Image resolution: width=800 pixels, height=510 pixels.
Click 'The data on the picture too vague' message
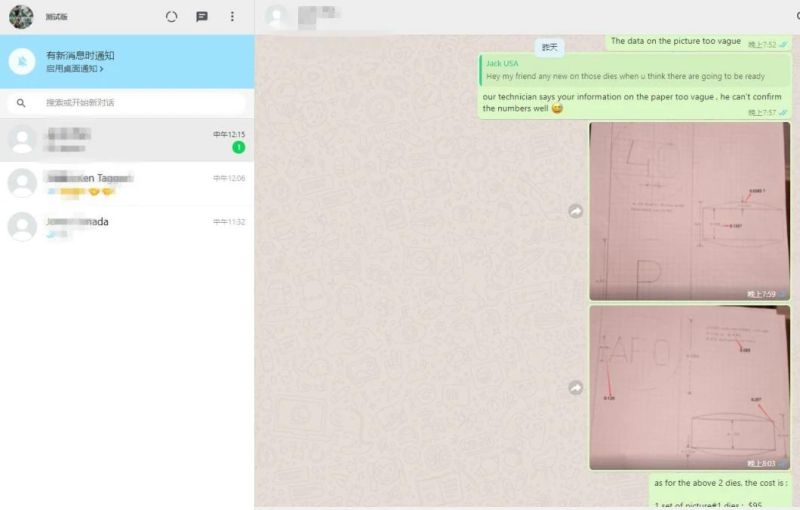(x=676, y=41)
